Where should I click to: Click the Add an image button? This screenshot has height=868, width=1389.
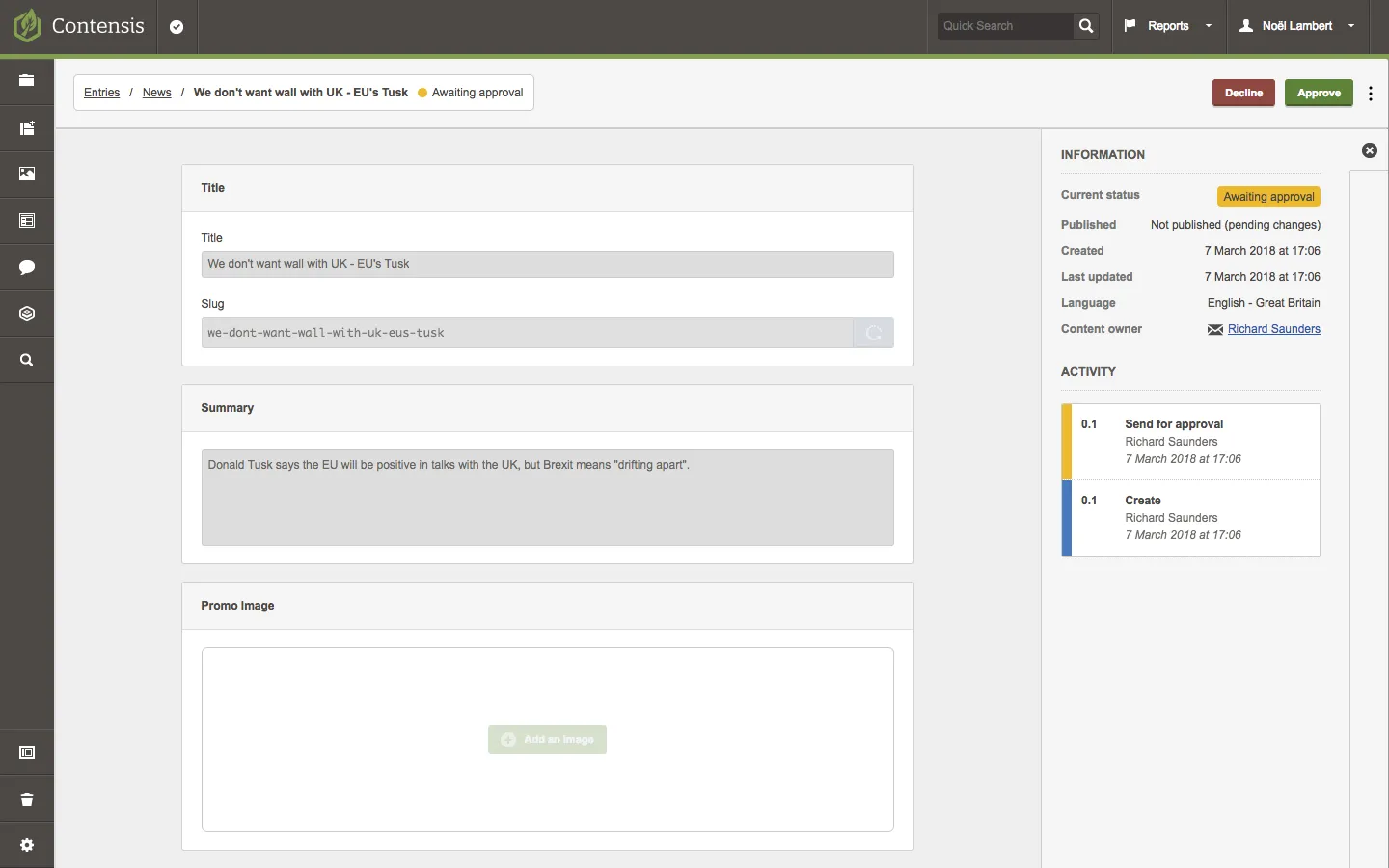(x=547, y=740)
